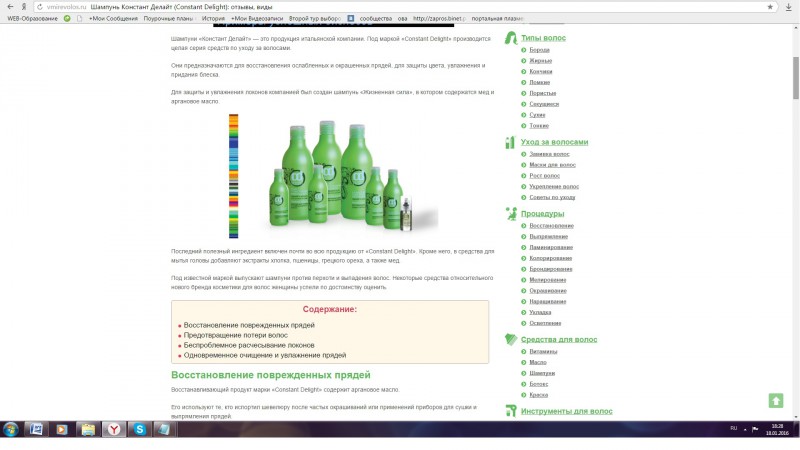The width and height of the screenshot is (800, 450).
Task: Open the 'Ламинирование' sidebar link
Action: [551, 247]
